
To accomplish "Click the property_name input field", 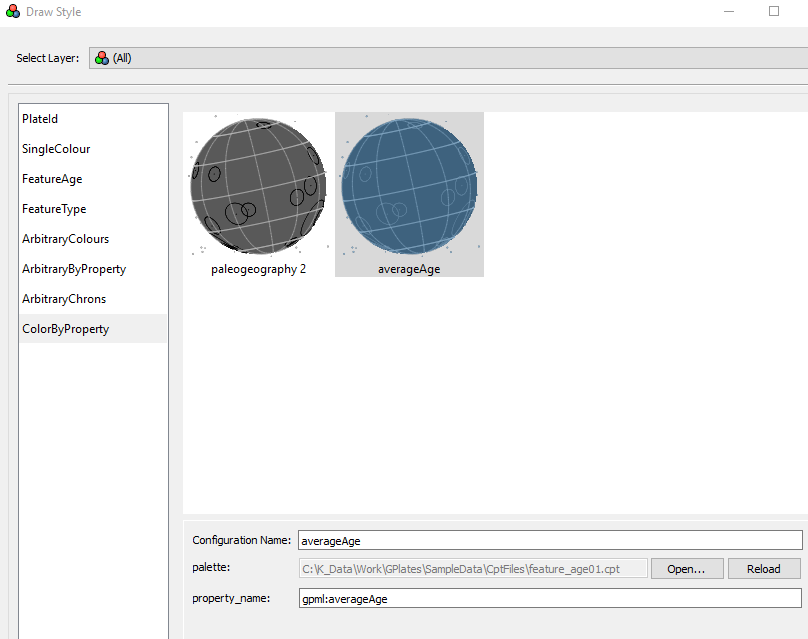I will point(550,598).
